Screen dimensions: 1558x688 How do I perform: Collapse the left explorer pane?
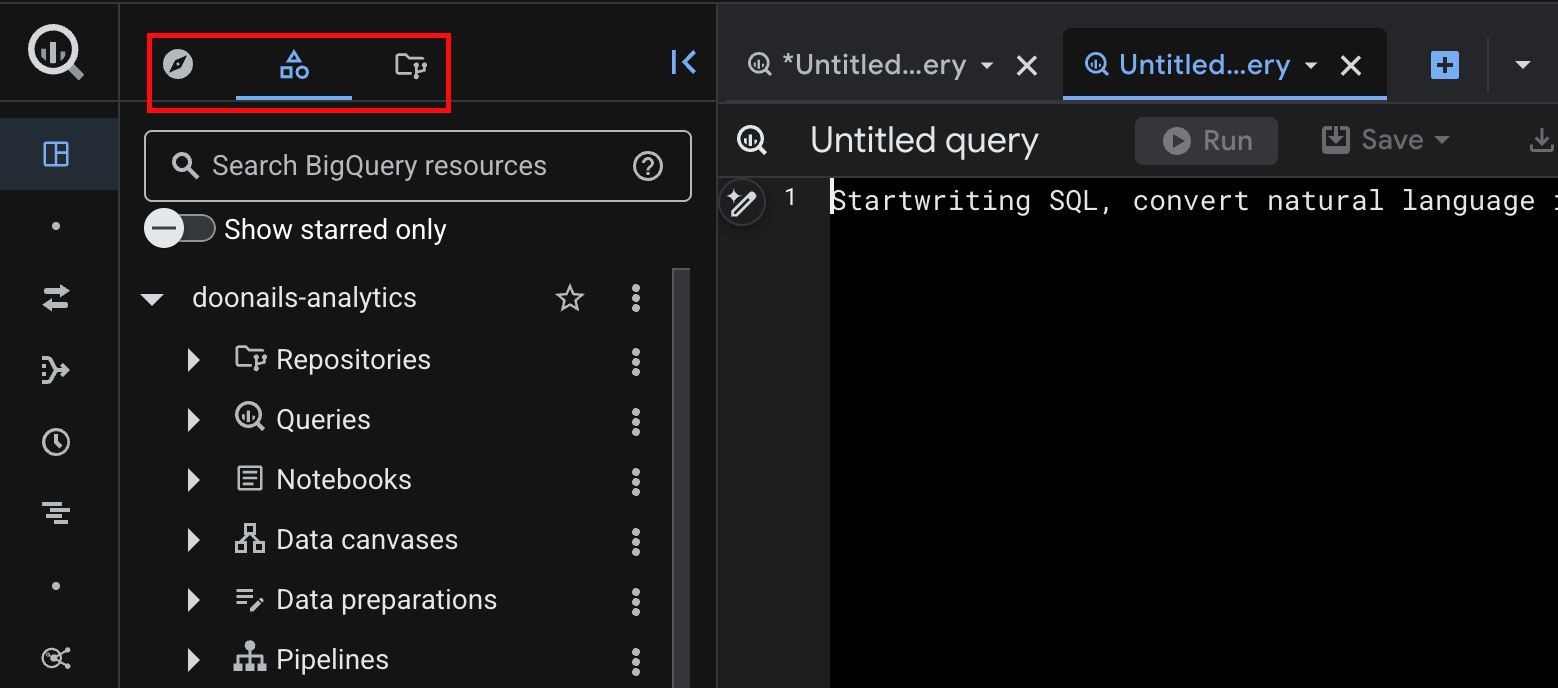(x=683, y=63)
